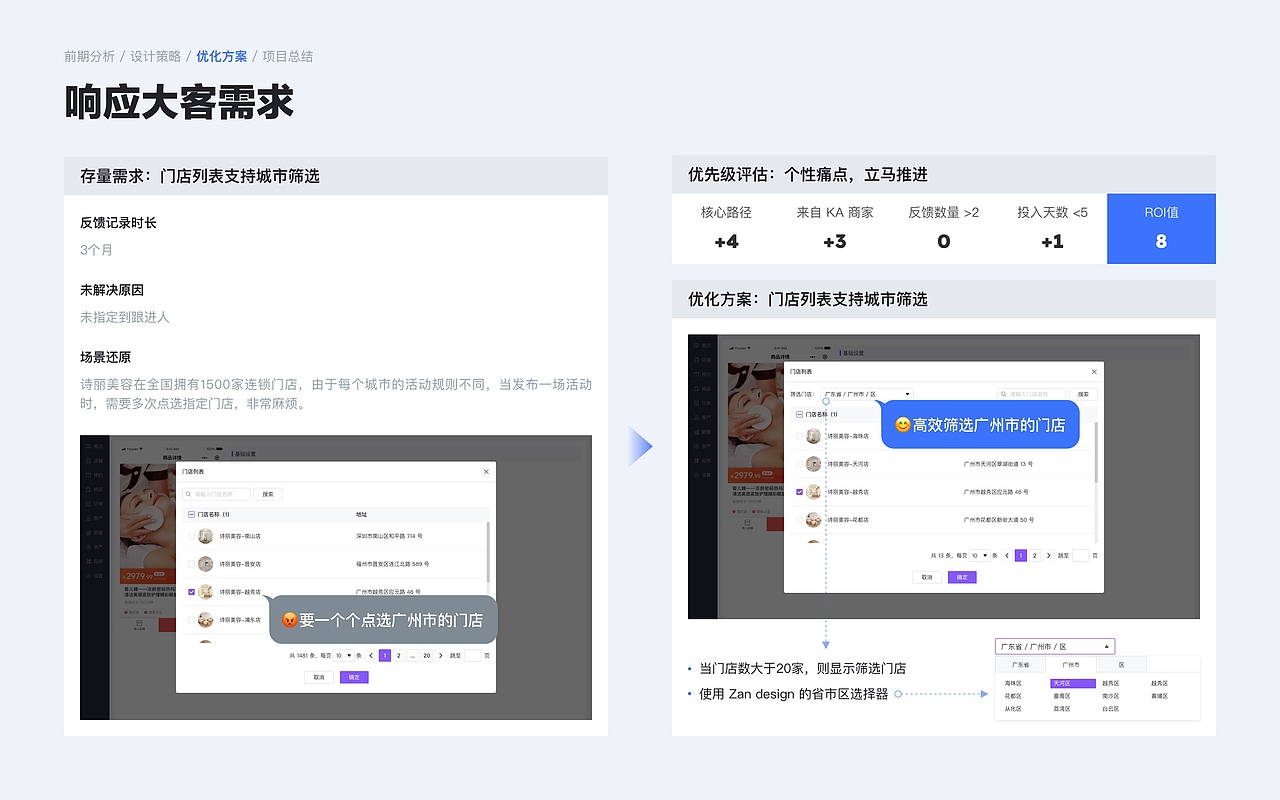Open the 每页 10 条 page size dropdown

pyautogui.click(x=980, y=556)
